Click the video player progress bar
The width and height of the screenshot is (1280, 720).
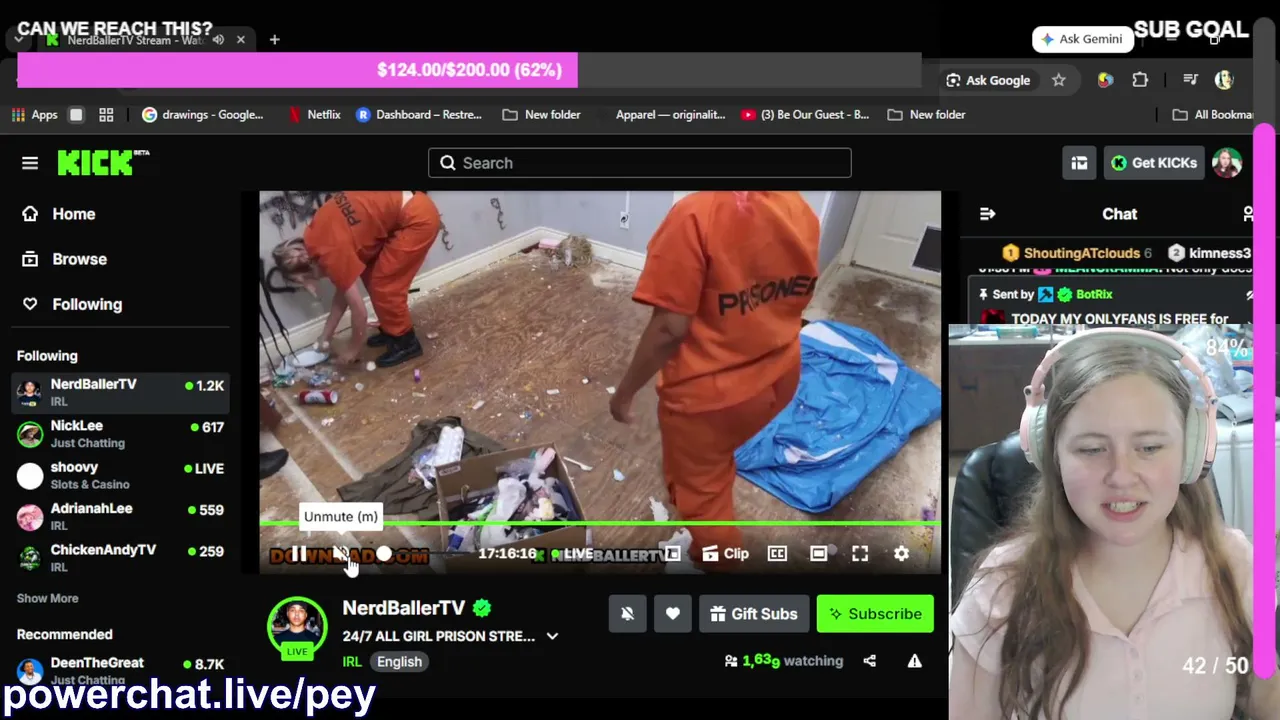click(x=600, y=523)
